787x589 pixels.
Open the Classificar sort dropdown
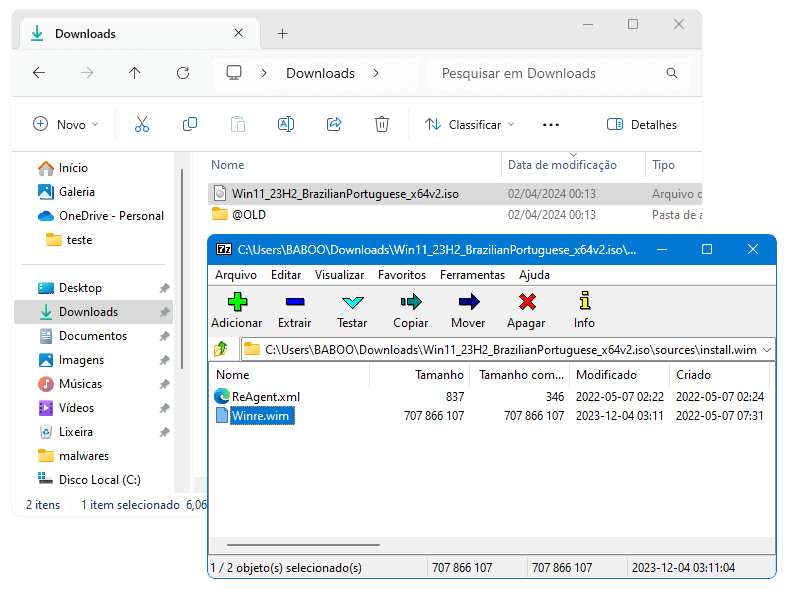469,124
